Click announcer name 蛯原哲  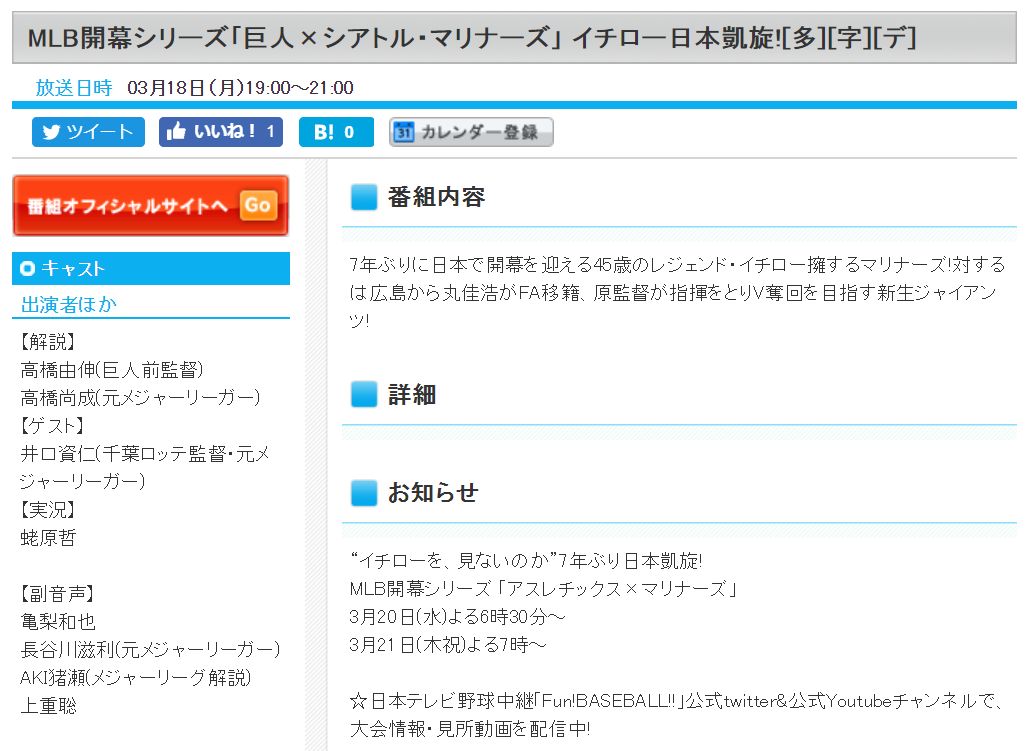tap(48, 537)
